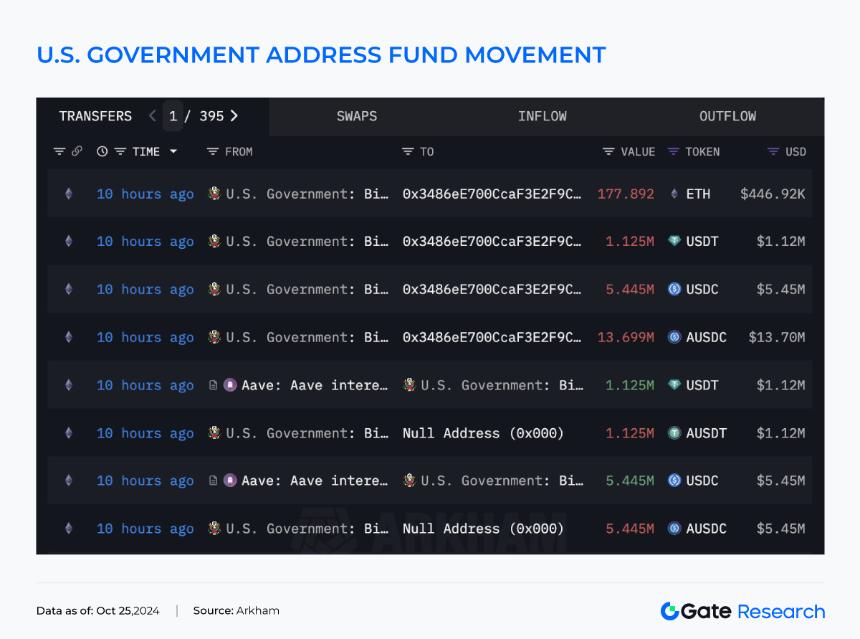Click the page number field showing 1
Viewport: 860px width, 639px height.
click(173, 116)
